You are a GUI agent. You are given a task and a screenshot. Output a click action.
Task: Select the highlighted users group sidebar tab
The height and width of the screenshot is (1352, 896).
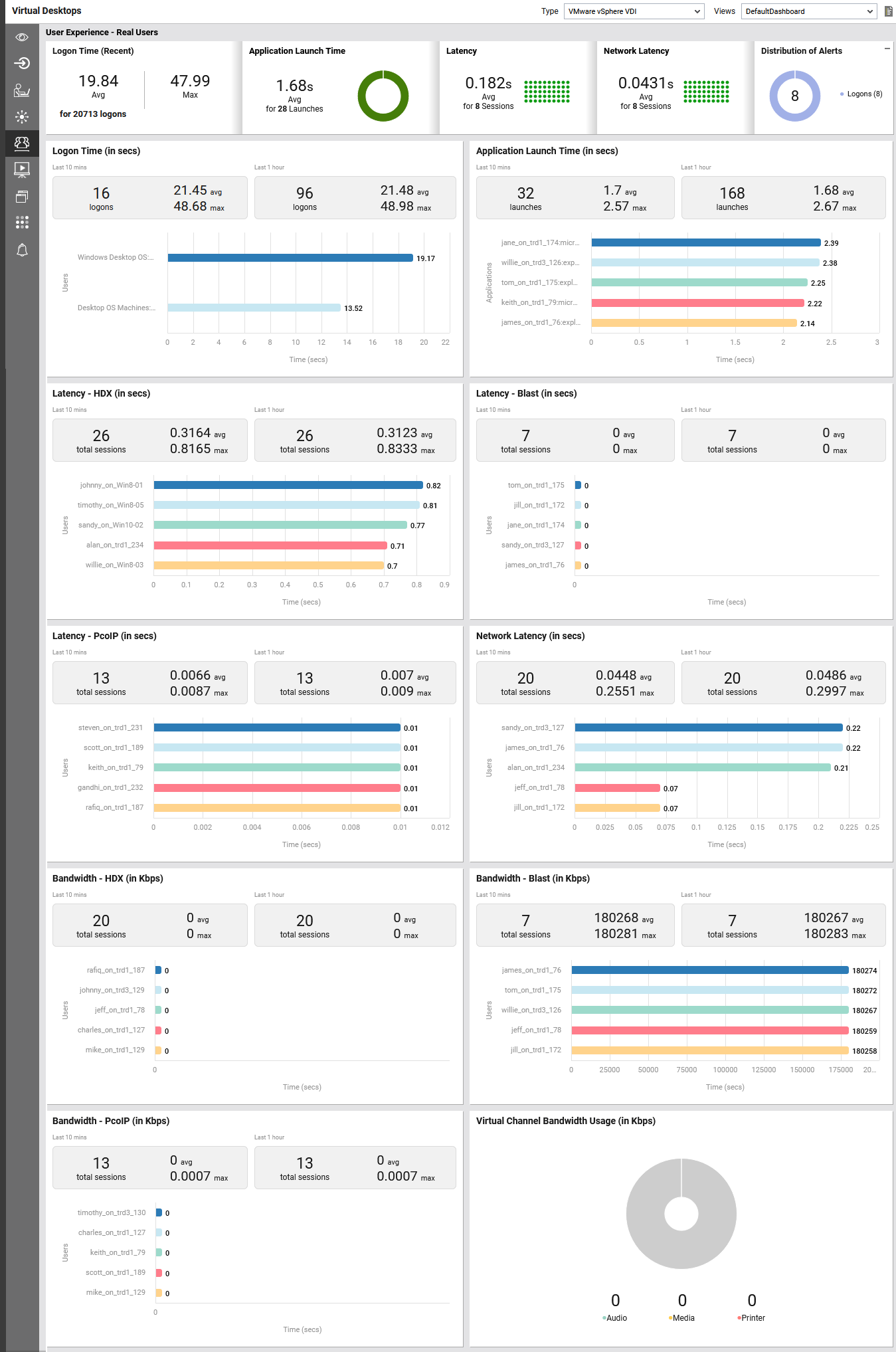(x=22, y=143)
